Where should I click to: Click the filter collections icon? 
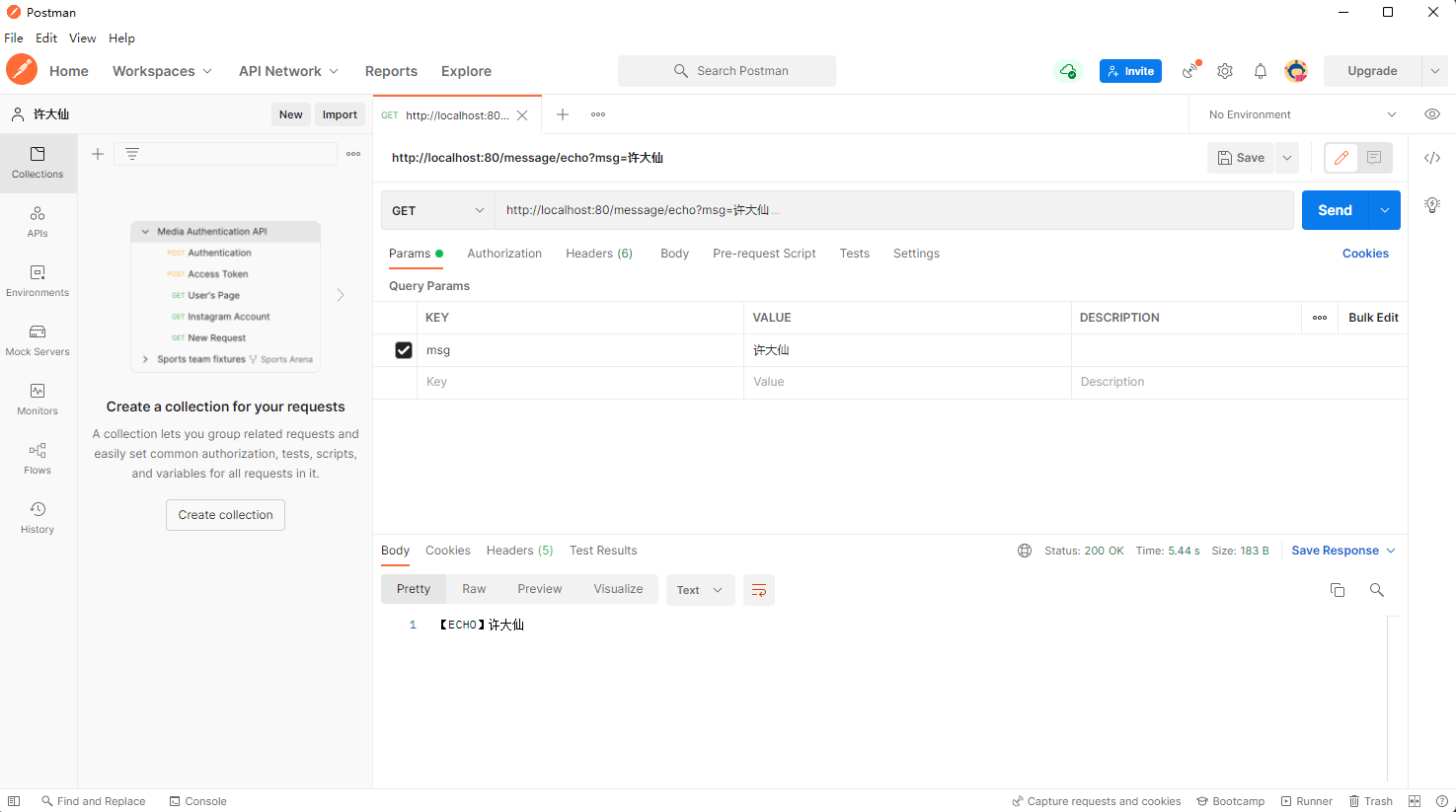(132, 154)
